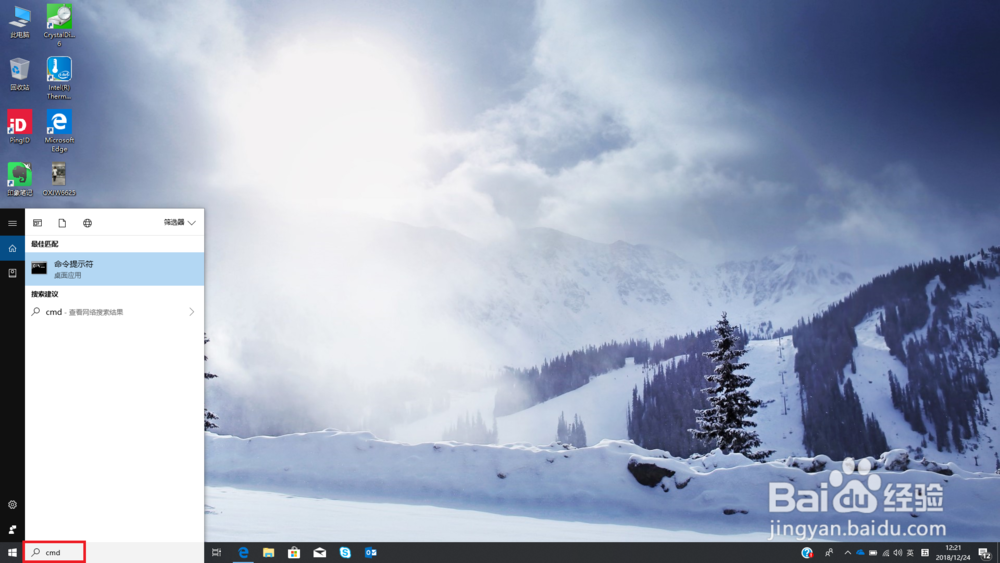Screen dimensions: 1000x563
Task: Open the clock showing 12:21
Action: pyautogui.click(x=953, y=552)
